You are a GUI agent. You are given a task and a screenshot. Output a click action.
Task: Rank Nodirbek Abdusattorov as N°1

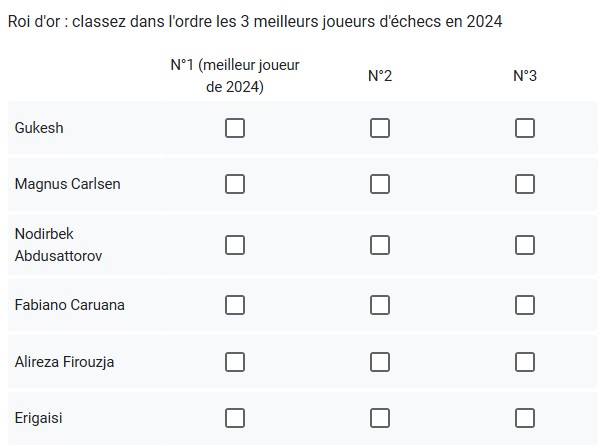point(235,245)
